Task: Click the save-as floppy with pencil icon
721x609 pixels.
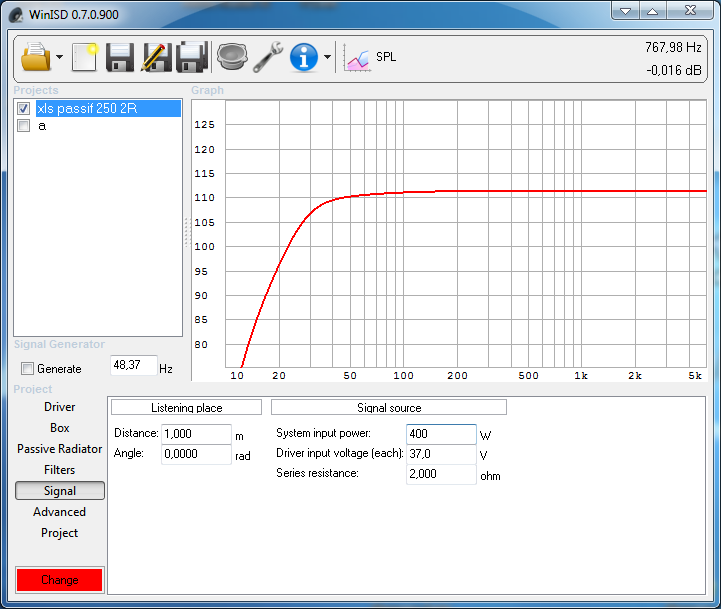Action: pyautogui.click(x=155, y=57)
